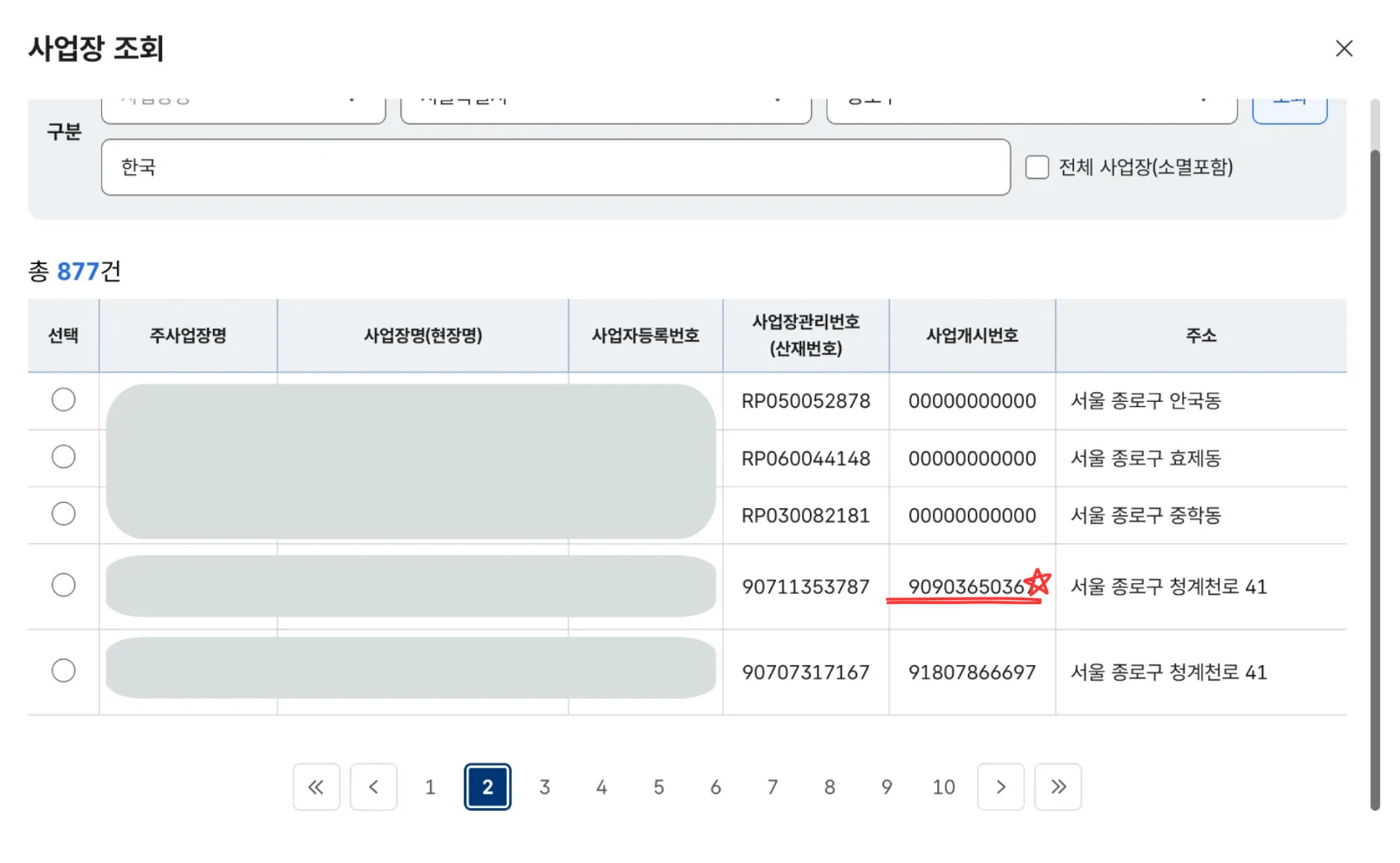The image size is (1400, 863).
Task: Open the rightmost 구분 dropdown
Action: tap(1031, 109)
